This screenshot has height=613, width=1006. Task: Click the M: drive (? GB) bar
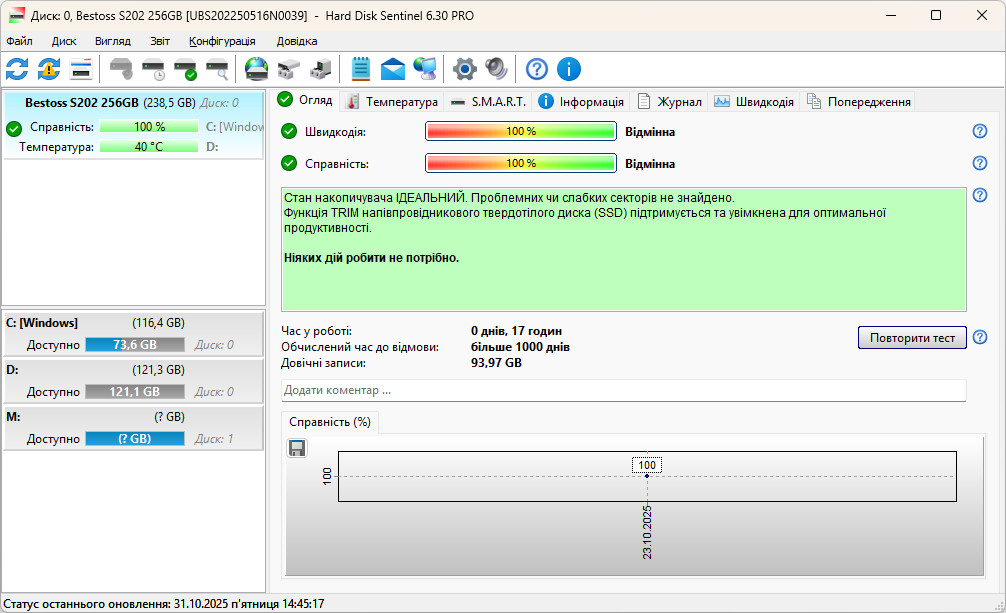pos(135,438)
